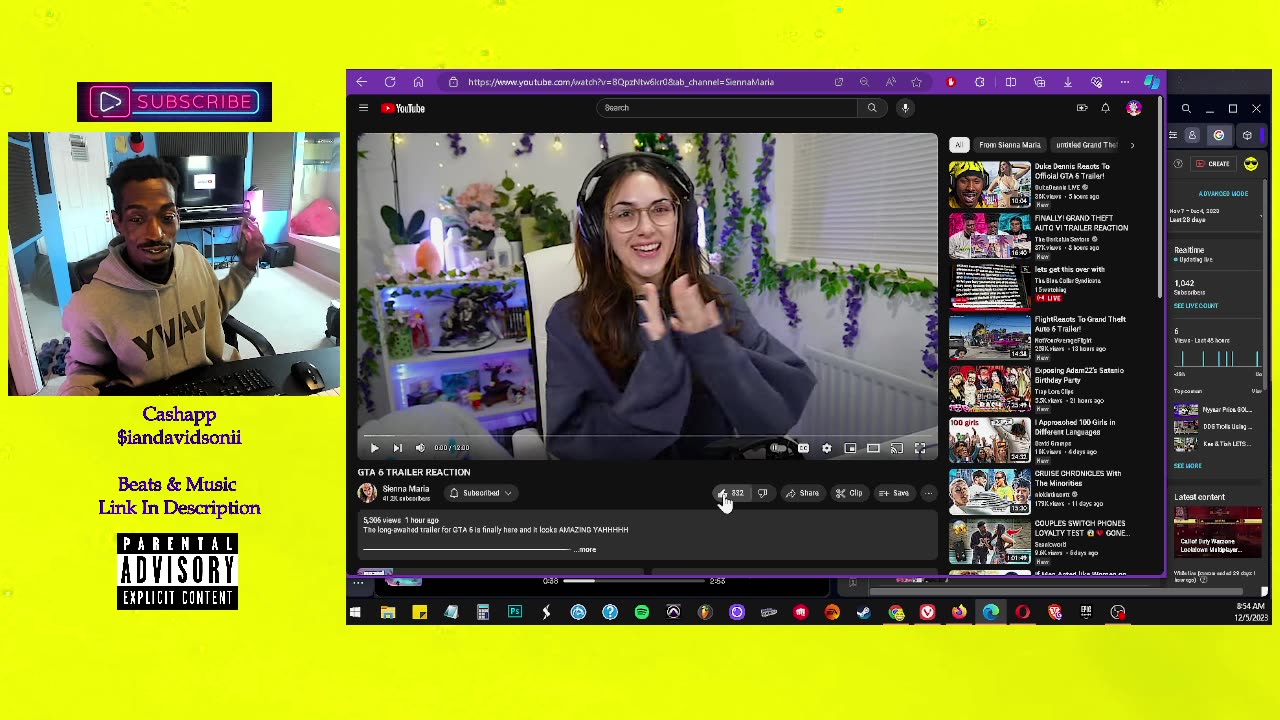Open Windows Start menu
The height and width of the screenshot is (720, 1280).
click(x=355, y=612)
